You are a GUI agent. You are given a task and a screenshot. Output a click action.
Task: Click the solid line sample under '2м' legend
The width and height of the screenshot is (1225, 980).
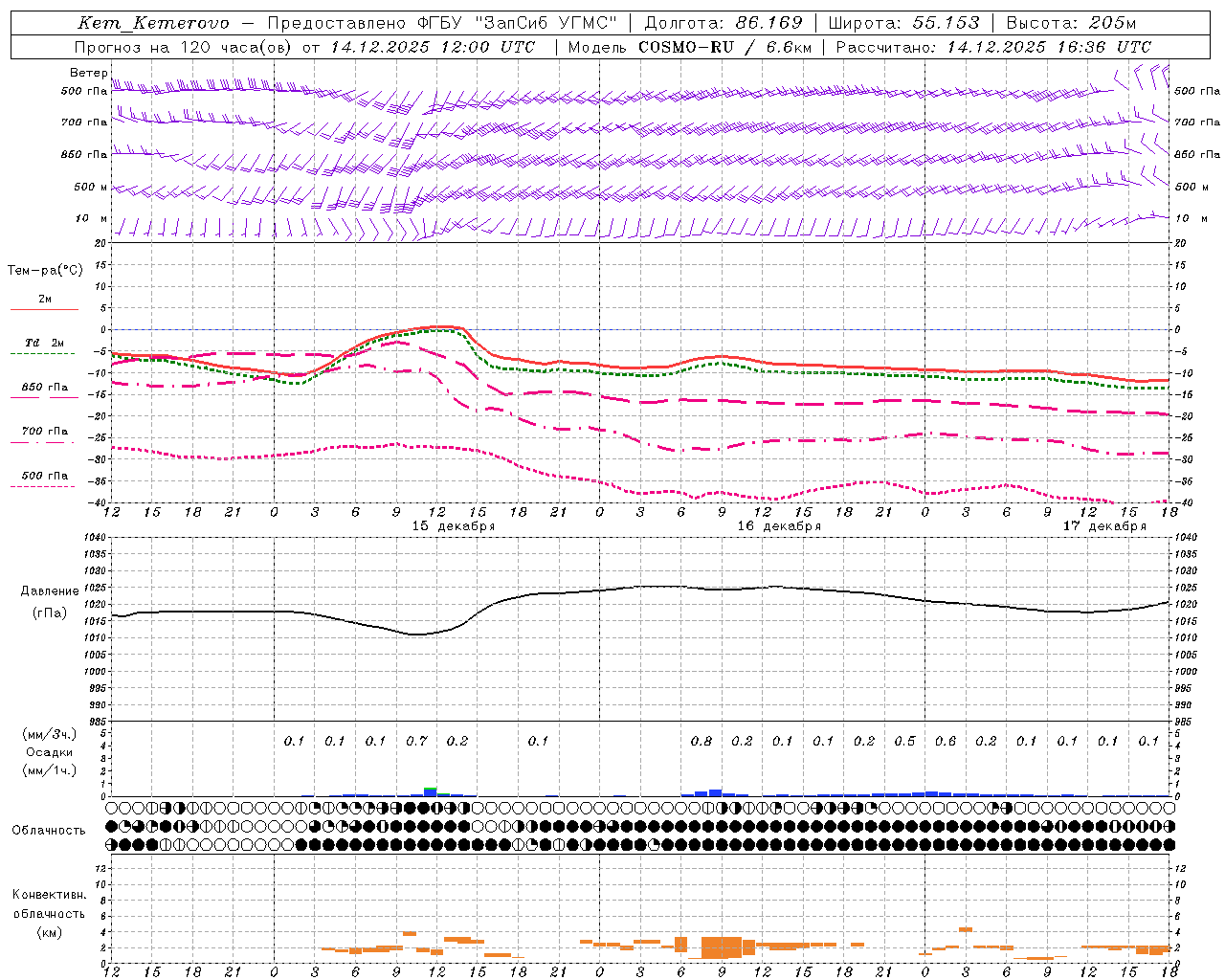[x=44, y=309]
